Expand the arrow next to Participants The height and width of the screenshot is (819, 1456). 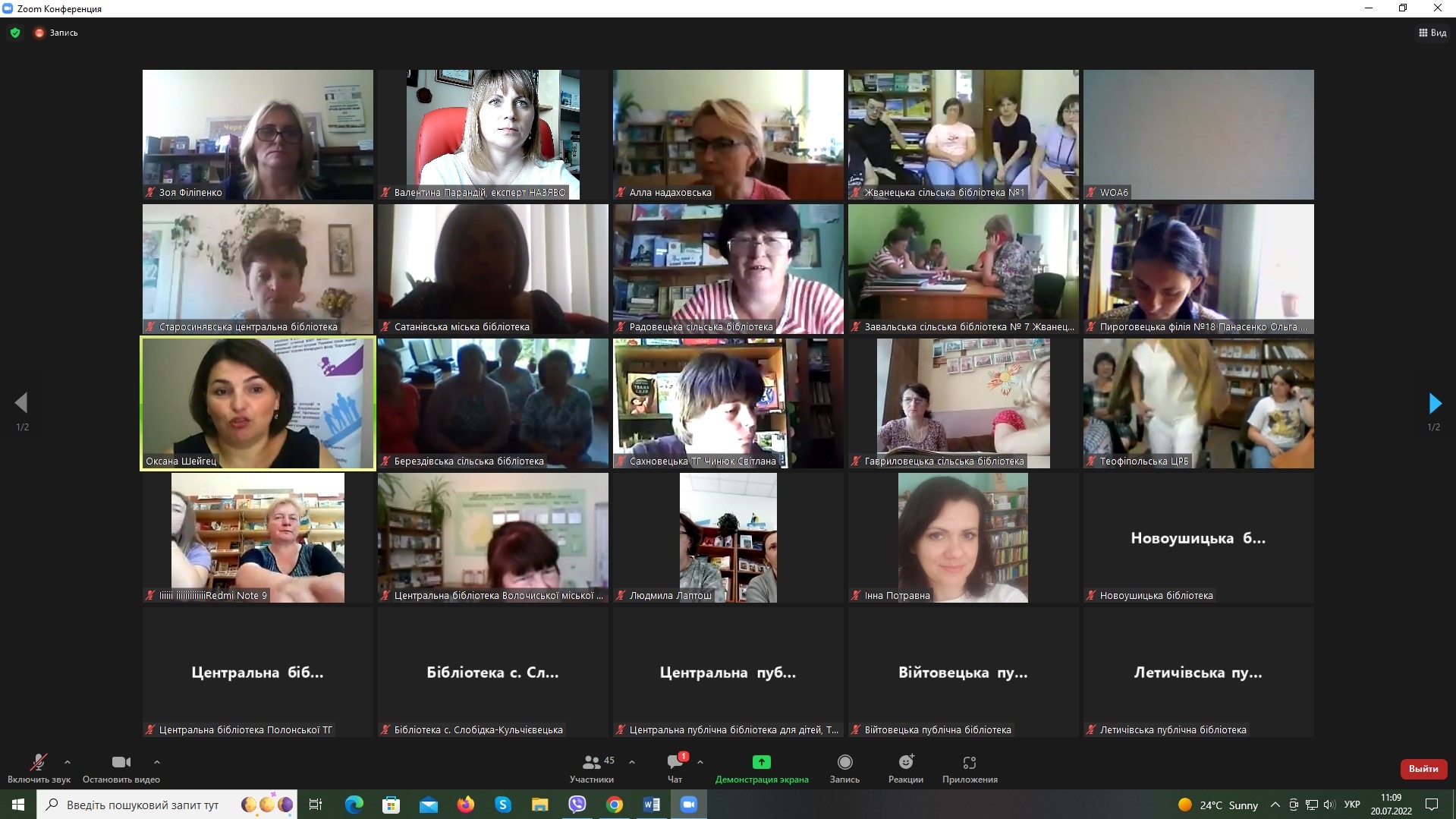(632, 761)
